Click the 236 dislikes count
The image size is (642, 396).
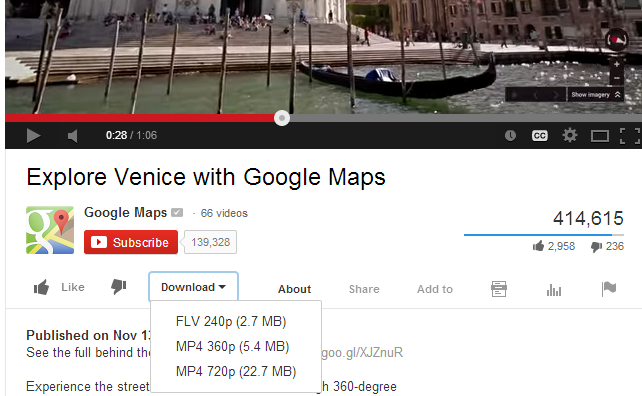615,246
